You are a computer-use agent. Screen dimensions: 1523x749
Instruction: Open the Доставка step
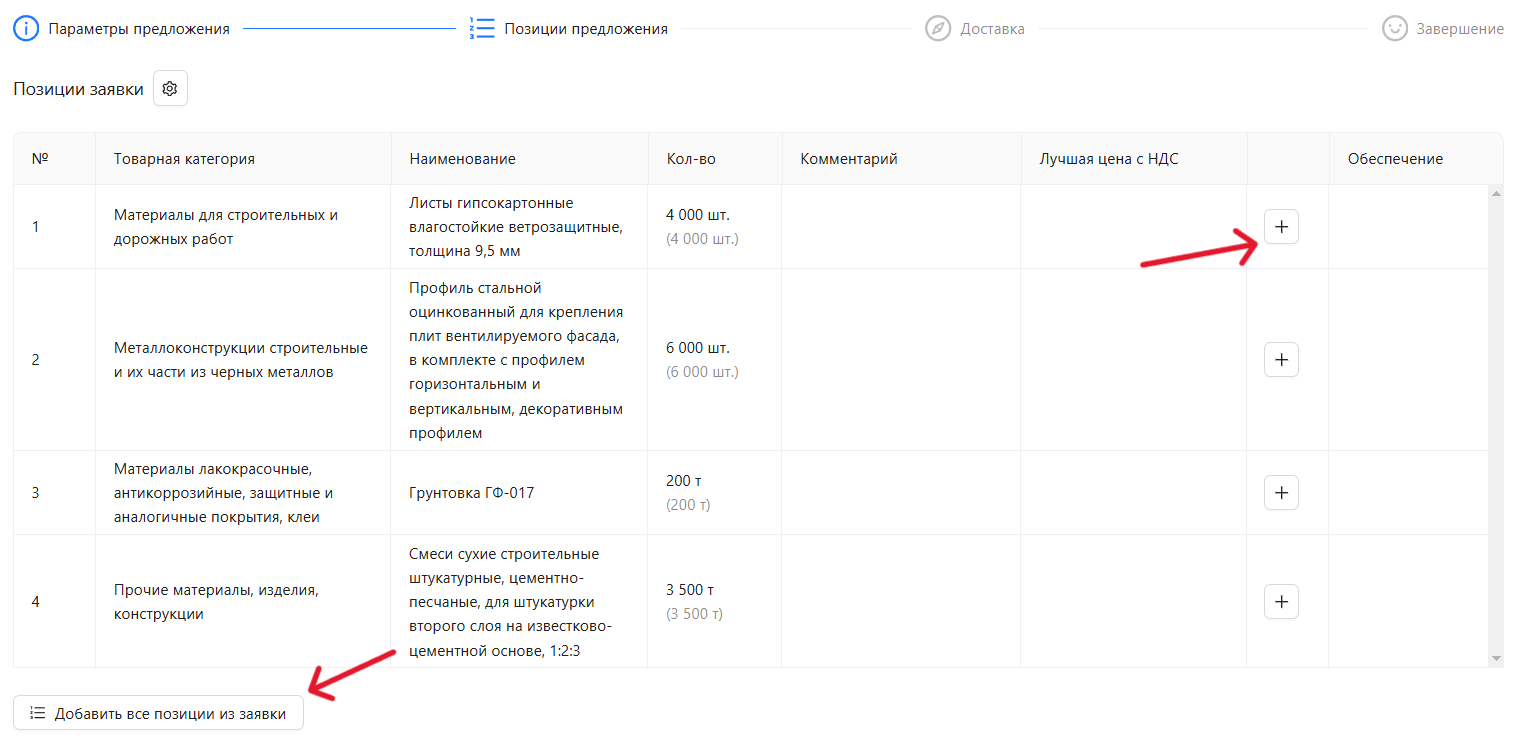(x=992, y=29)
